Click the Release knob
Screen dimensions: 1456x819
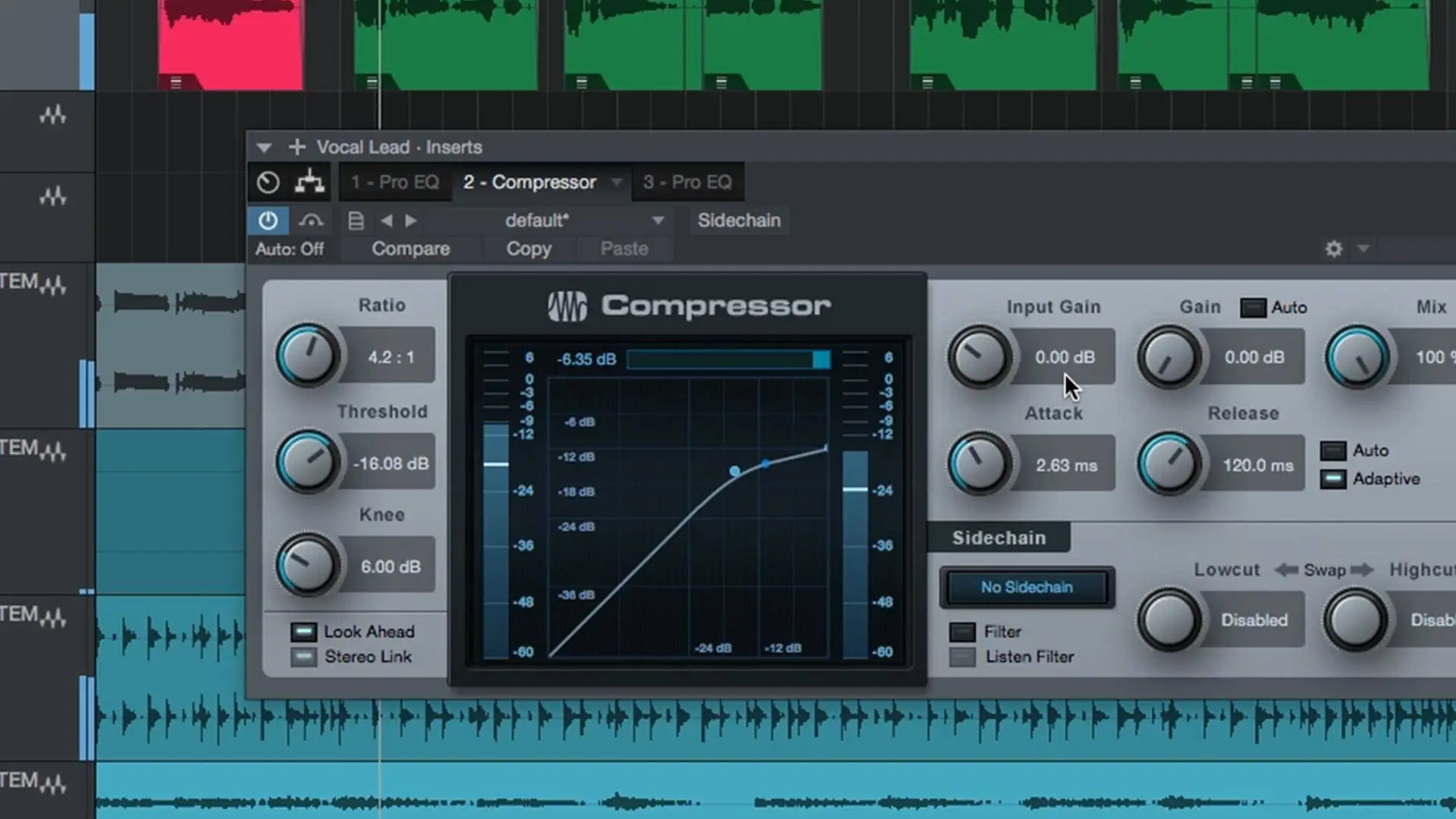point(1169,463)
